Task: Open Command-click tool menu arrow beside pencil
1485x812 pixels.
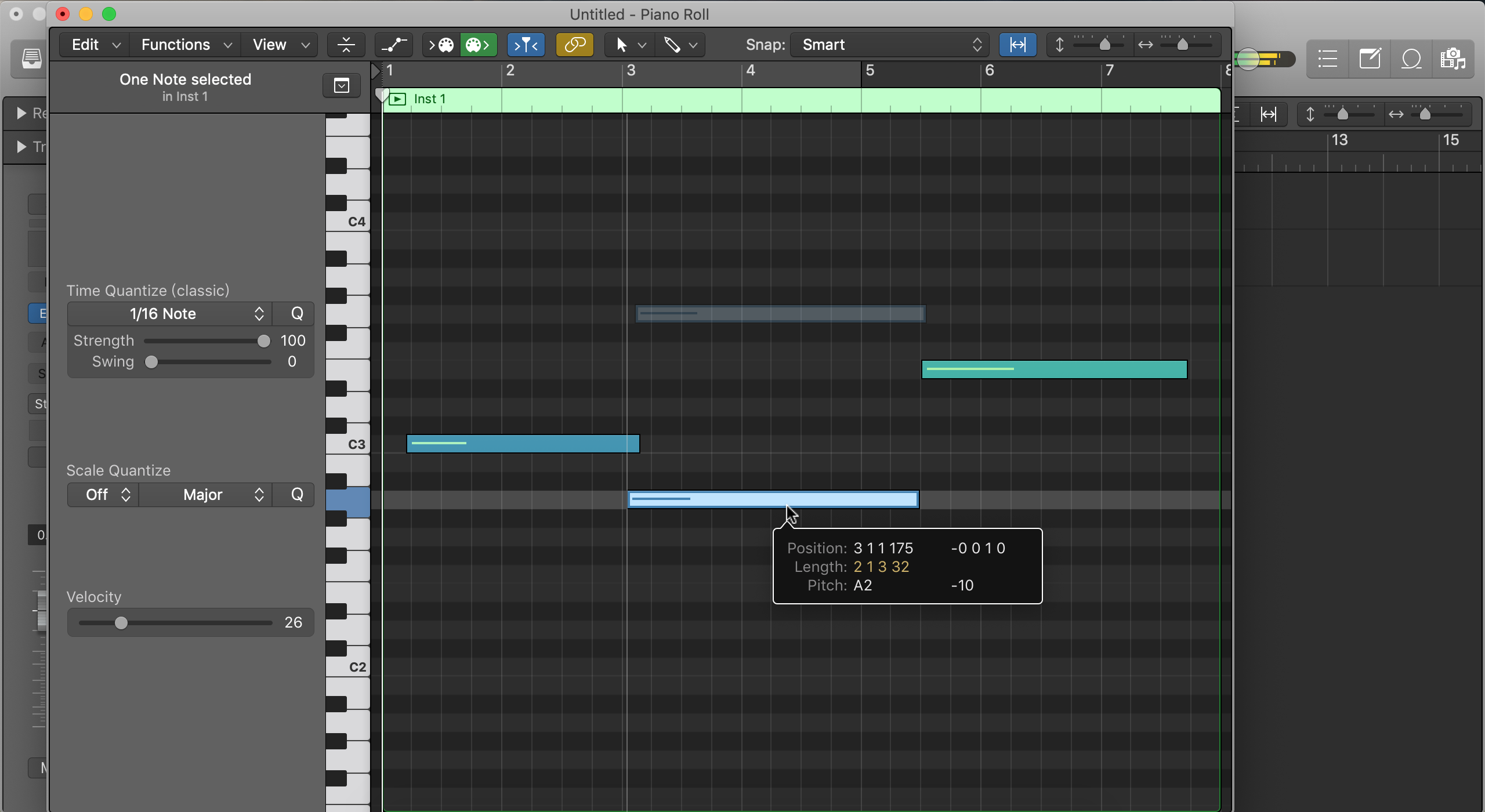Action: coord(693,45)
